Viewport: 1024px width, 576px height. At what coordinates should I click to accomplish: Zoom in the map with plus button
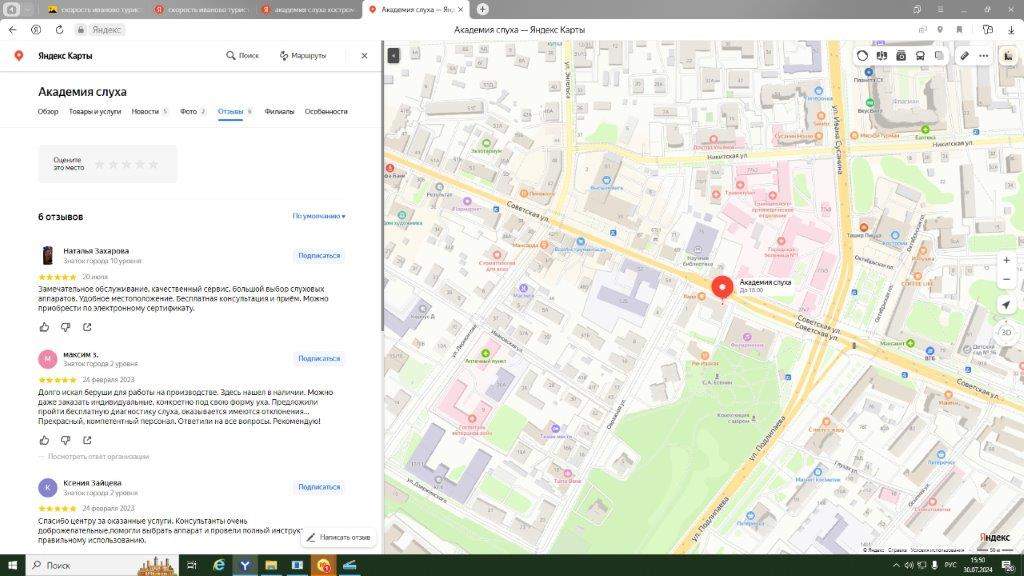[x=1006, y=260]
